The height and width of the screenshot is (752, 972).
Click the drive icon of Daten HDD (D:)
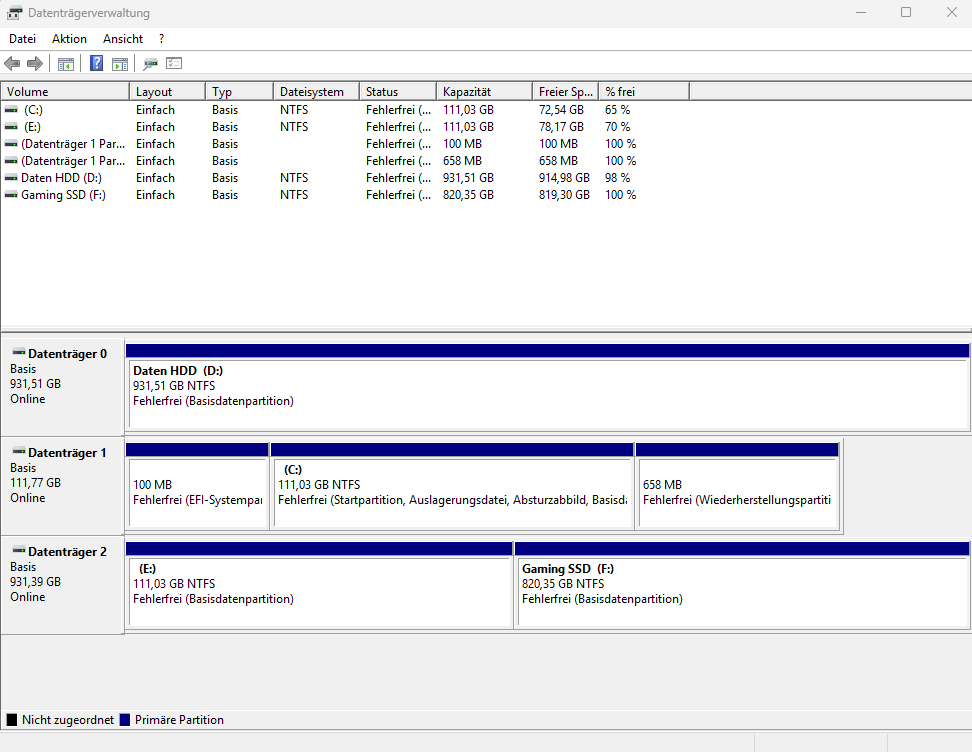pos(11,178)
